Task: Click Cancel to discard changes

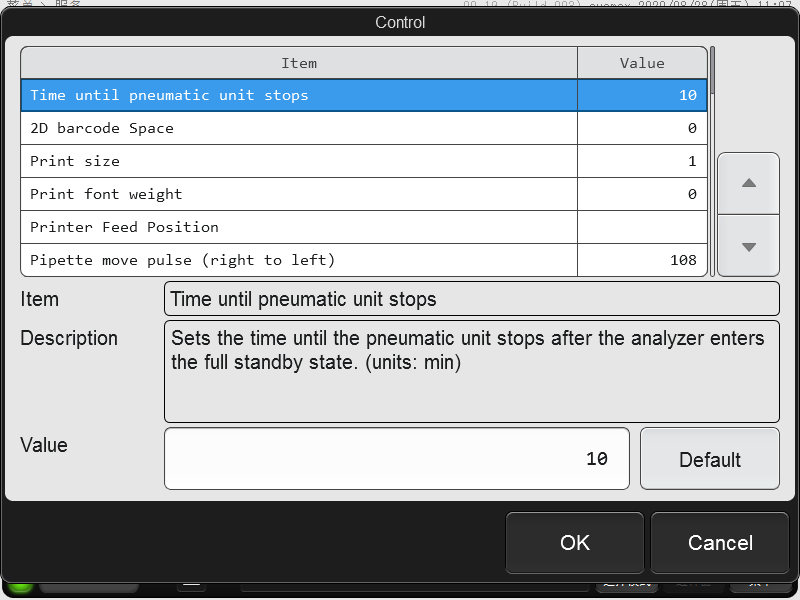Action: pos(720,542)
